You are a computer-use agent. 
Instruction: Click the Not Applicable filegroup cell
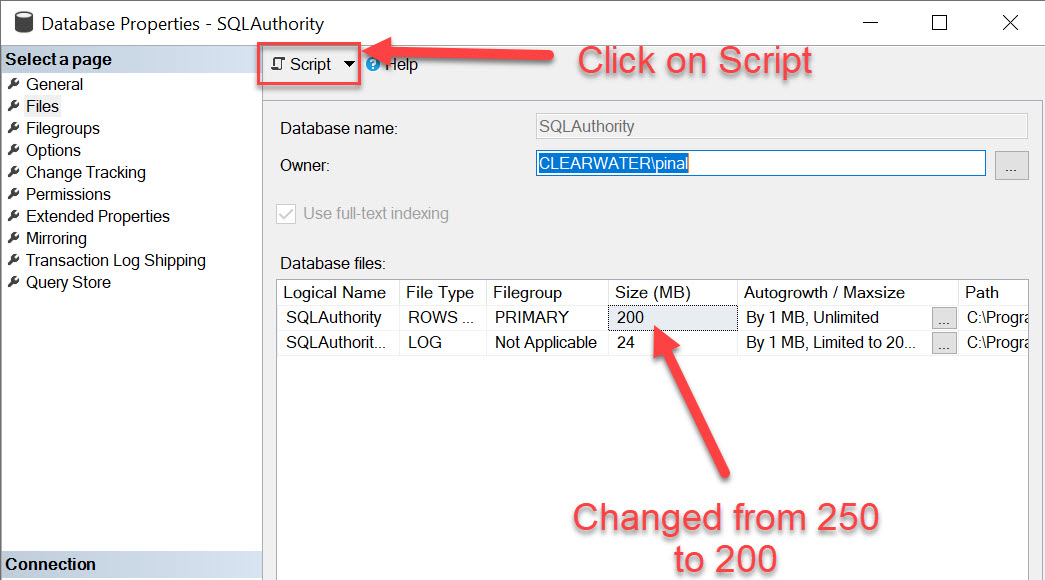547,343
